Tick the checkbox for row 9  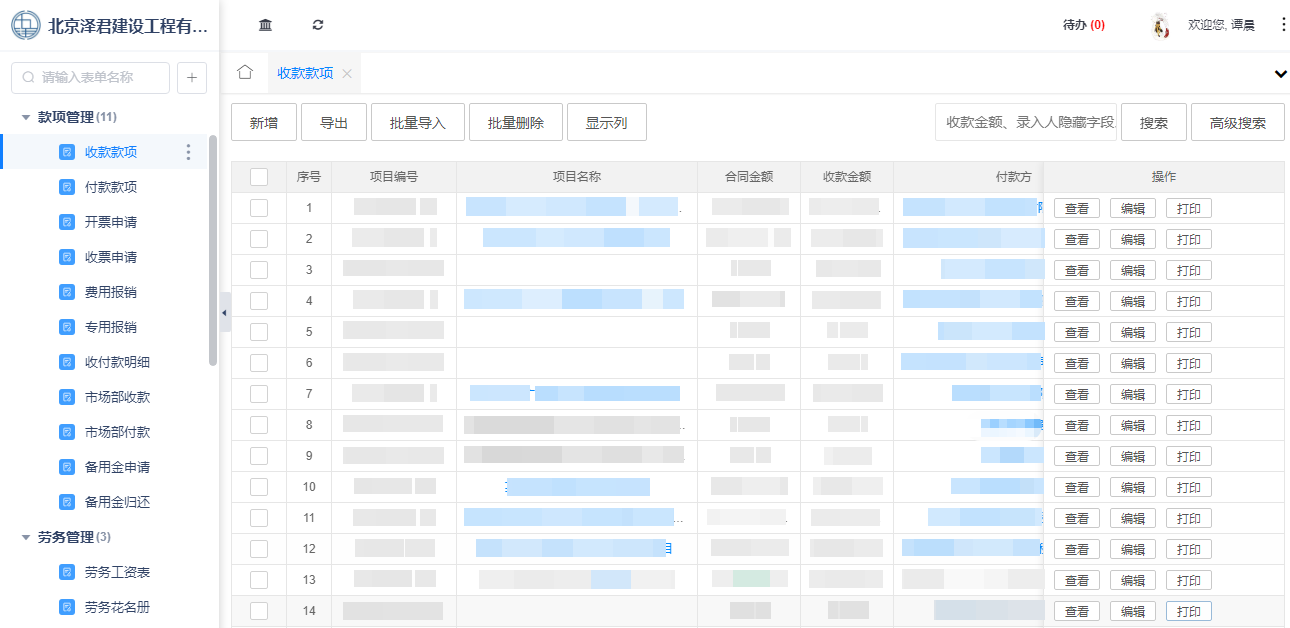pos(259,456)
